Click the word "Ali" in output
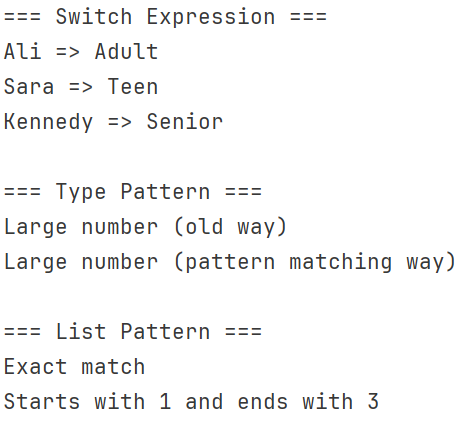This screenshot has width=463, height=430. 22,52
